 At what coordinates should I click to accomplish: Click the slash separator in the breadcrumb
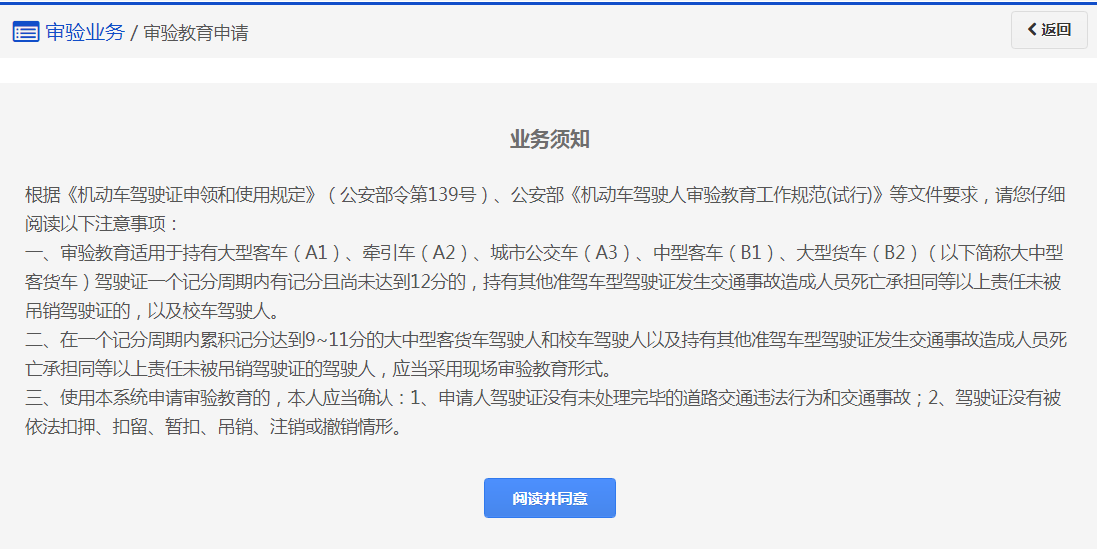coord(134,33)
